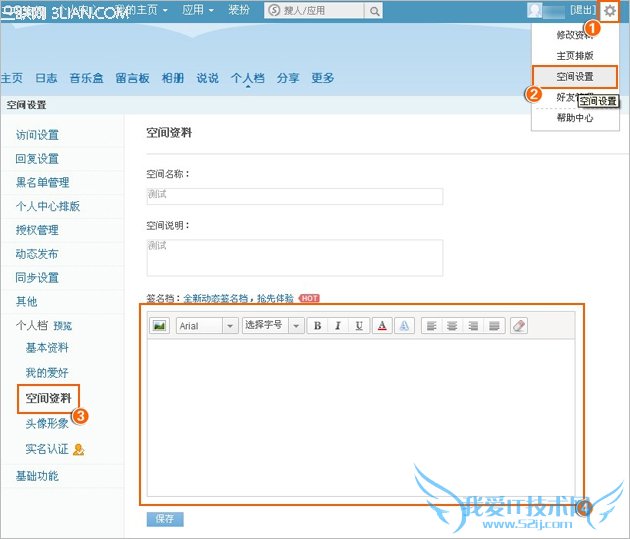
Task: Choose 空间设置 from the gear menu
Action: 575,76
